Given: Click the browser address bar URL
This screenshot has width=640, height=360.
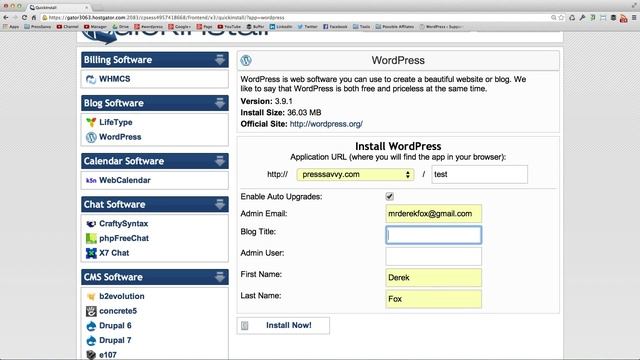Looking at the screenshot, I should click(x=167, y=18).
